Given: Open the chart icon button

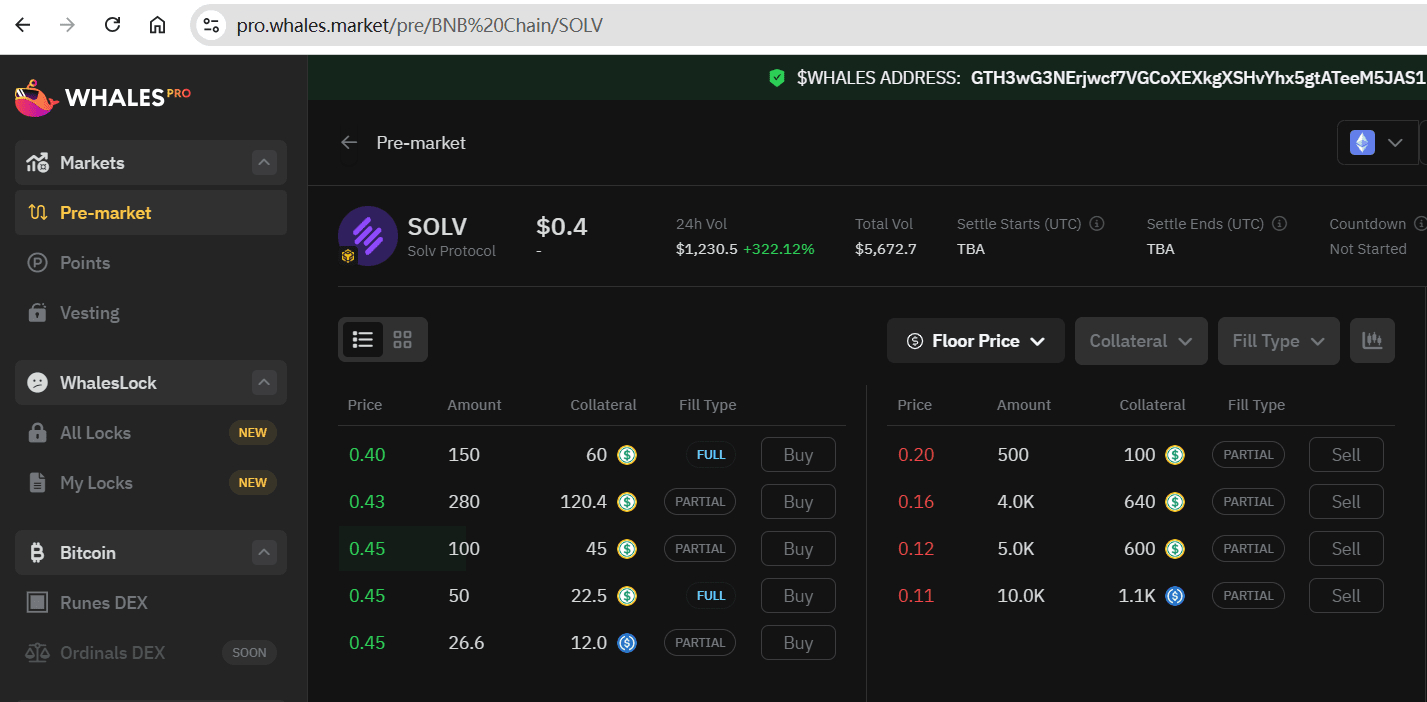Looking at the screenshot, I should coord(1372,341).
